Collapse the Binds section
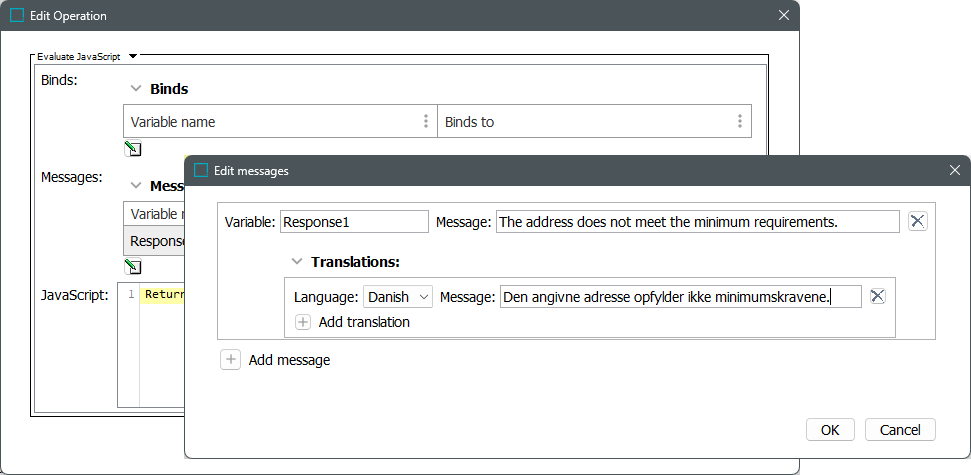This screenshot has width=971, height=475. (136, 89)
